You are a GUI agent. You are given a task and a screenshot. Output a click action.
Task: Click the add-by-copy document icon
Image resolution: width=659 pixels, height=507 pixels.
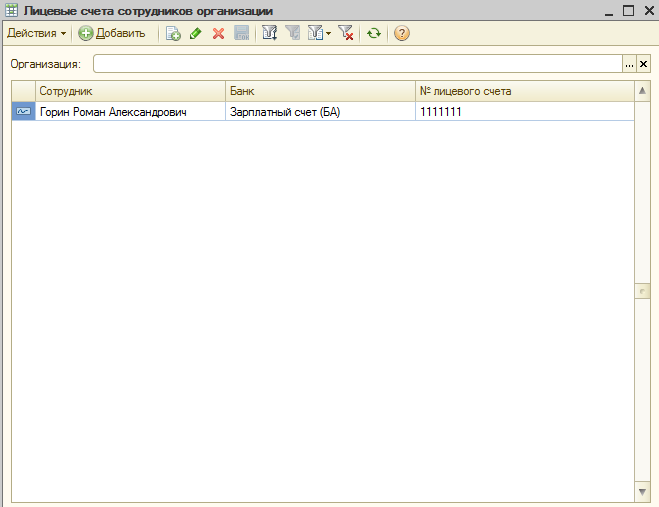173,33
